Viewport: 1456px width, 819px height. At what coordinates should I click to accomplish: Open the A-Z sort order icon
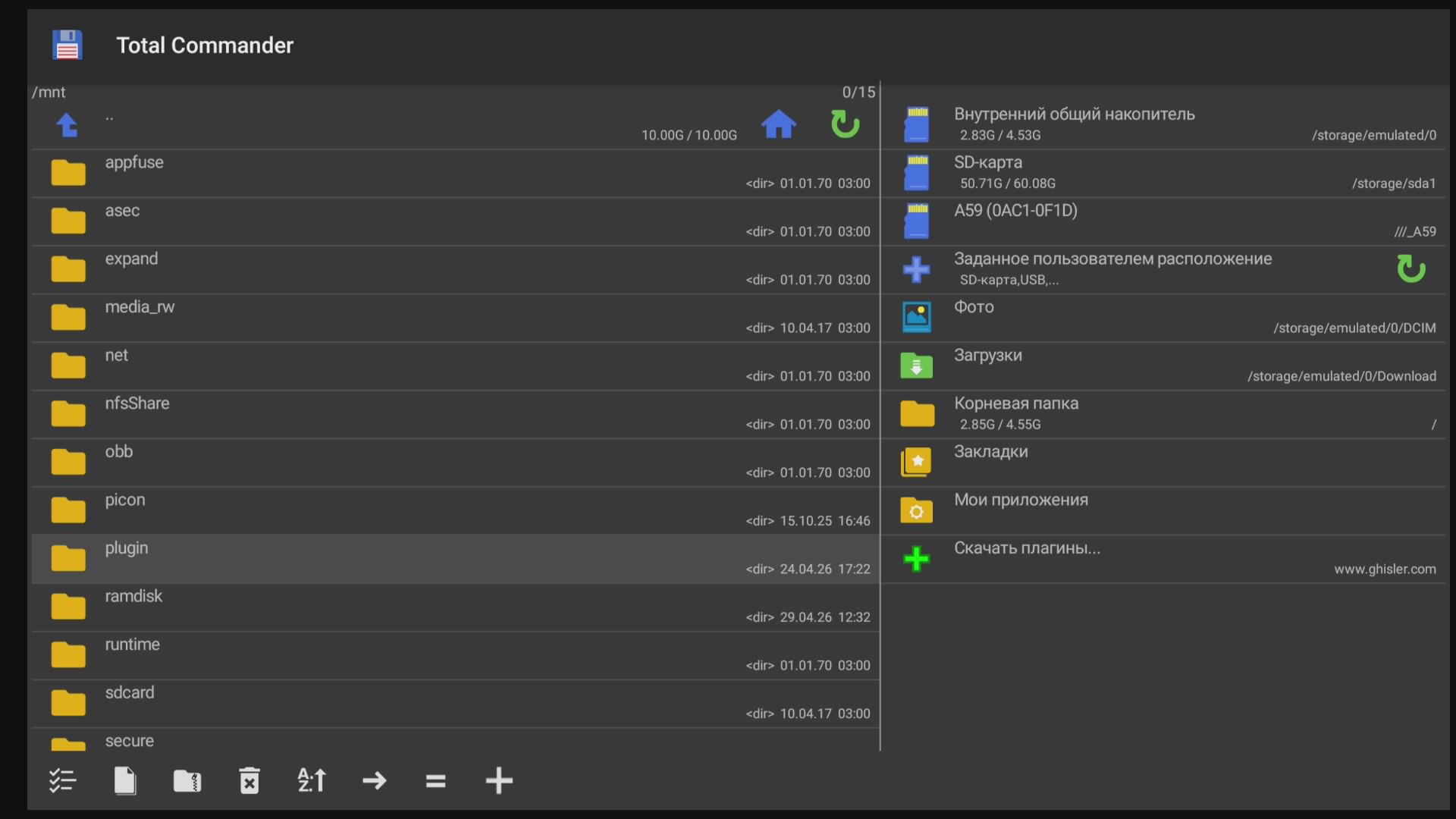312,780
